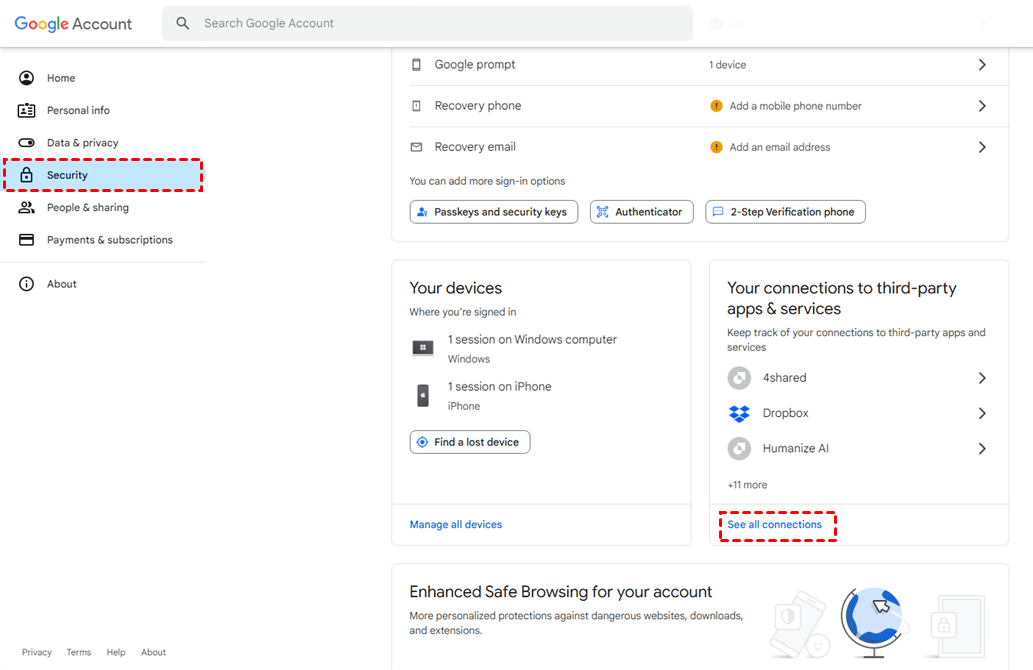
Task: Click the search magnifier icon
Action: [x=183, y=23]
